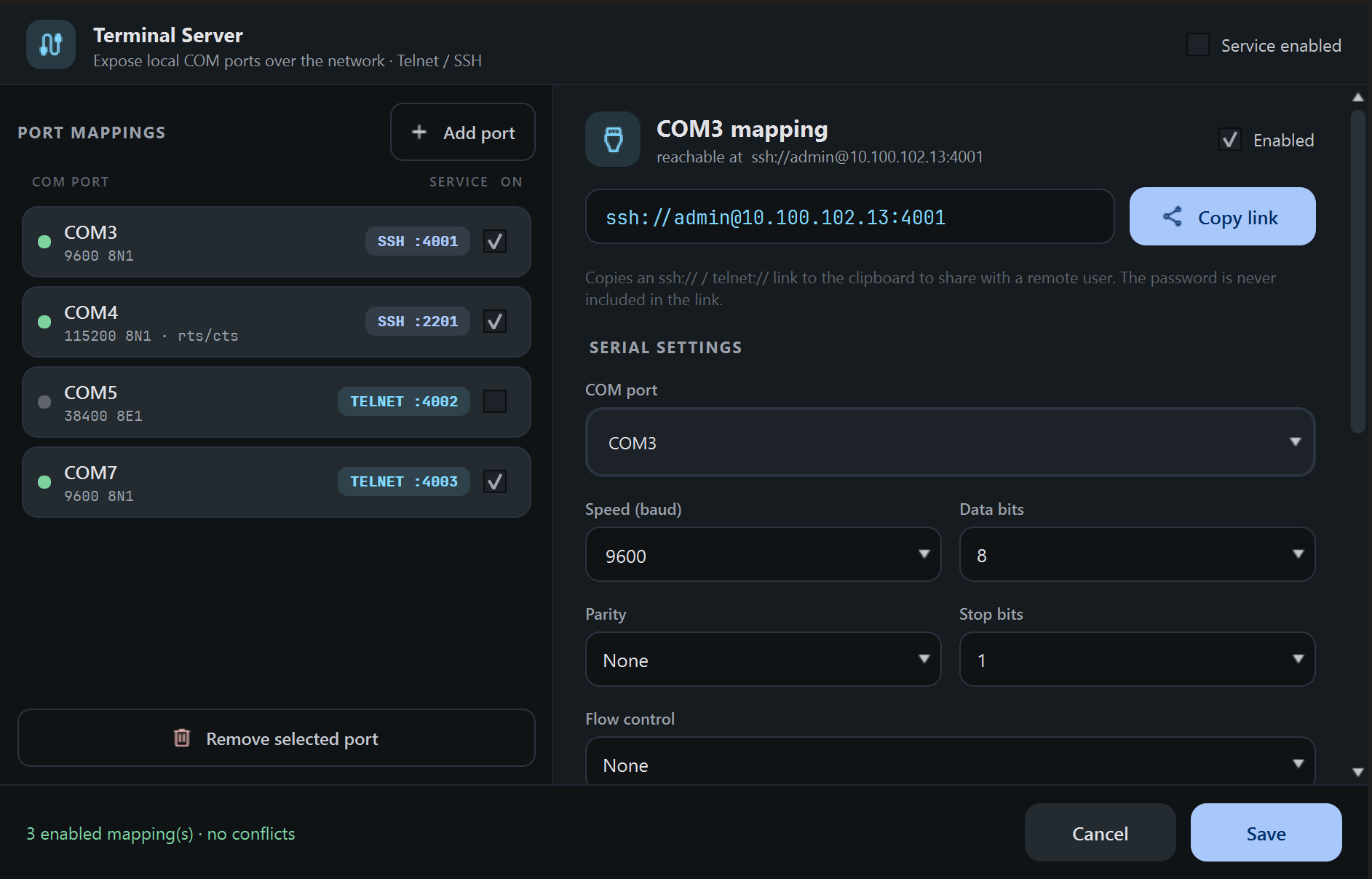This screenshot has height=879, width=1372.
Task: Click the trash icon in Remove selected port
Action: click(x=182, y=738)
